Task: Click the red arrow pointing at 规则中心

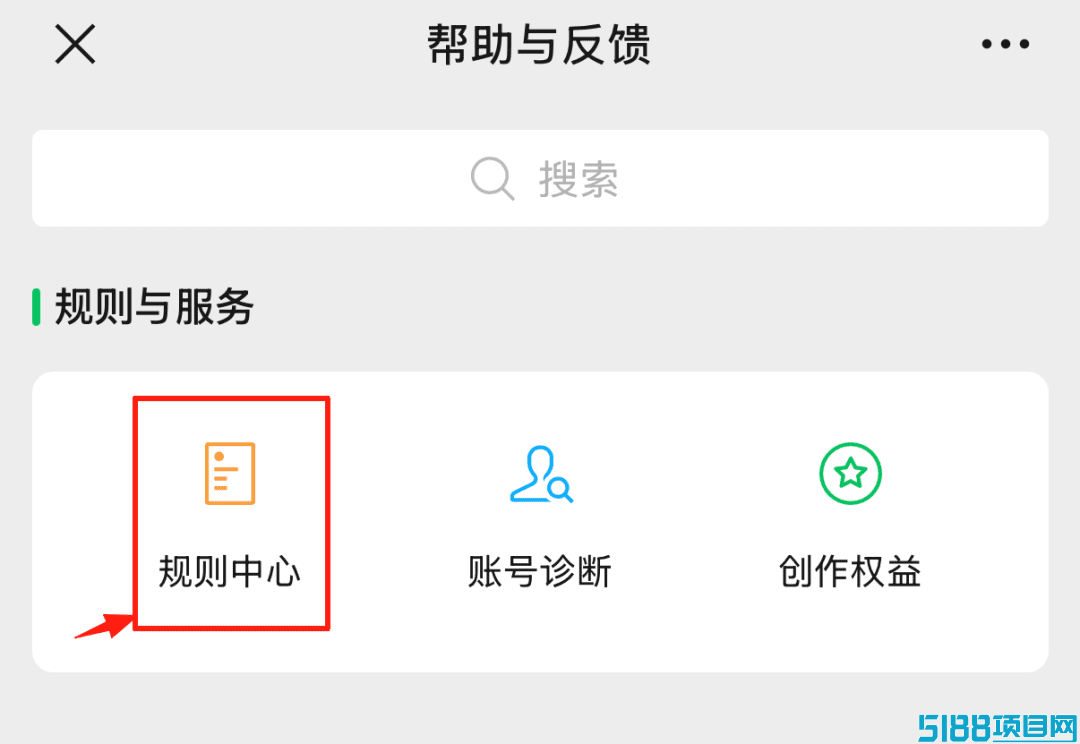Action: (x=103, y=626)
